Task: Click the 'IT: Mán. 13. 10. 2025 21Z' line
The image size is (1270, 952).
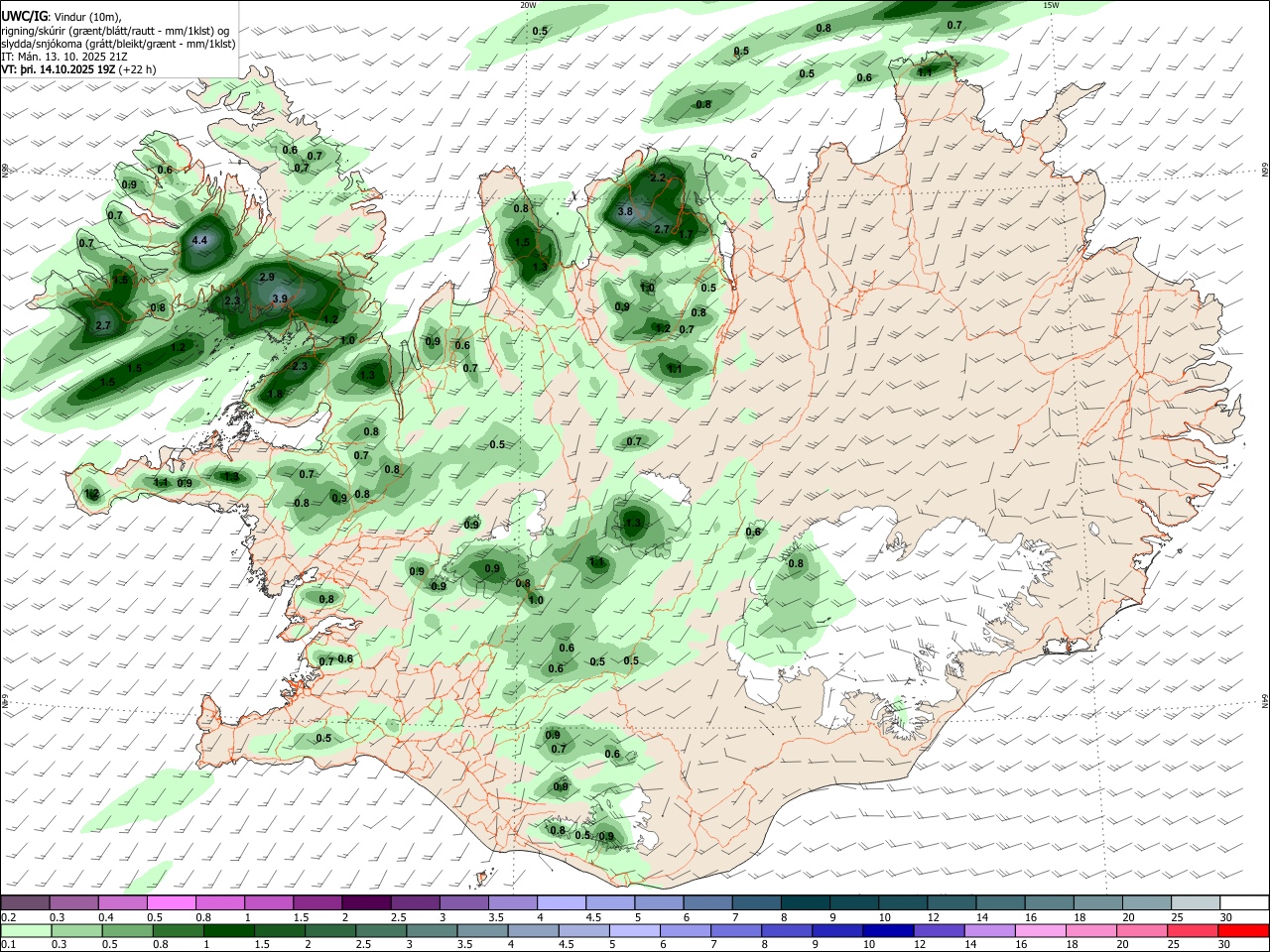Action: 63,58
